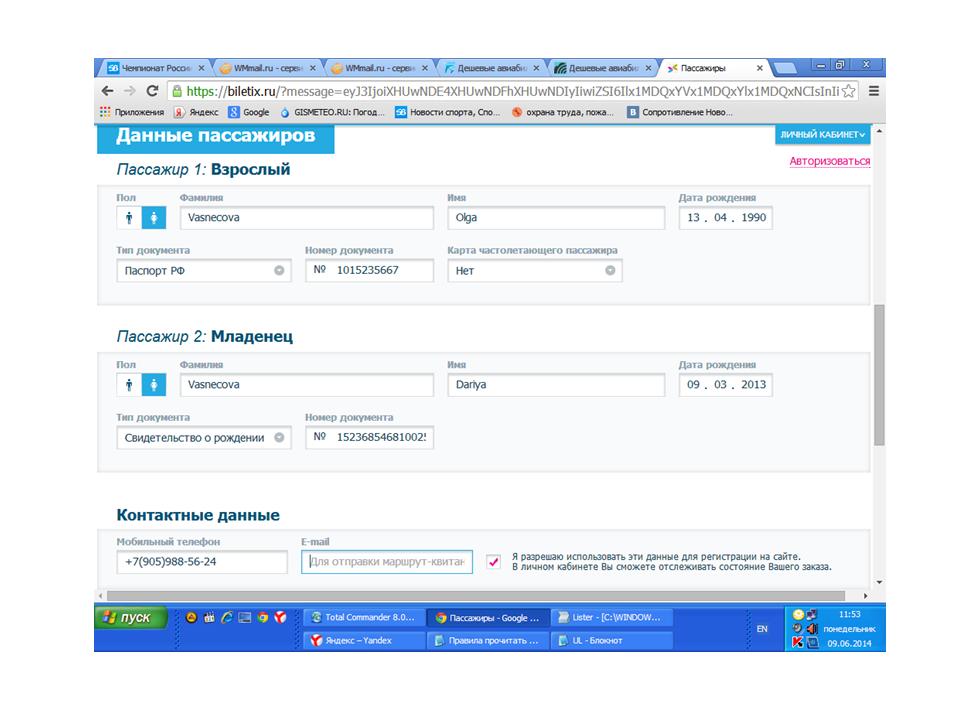This screenshot has height=720, width=960.
Task: Click the Internet Explorer quick launch icon
Action: pyautogui.click(x=227, y=617)
